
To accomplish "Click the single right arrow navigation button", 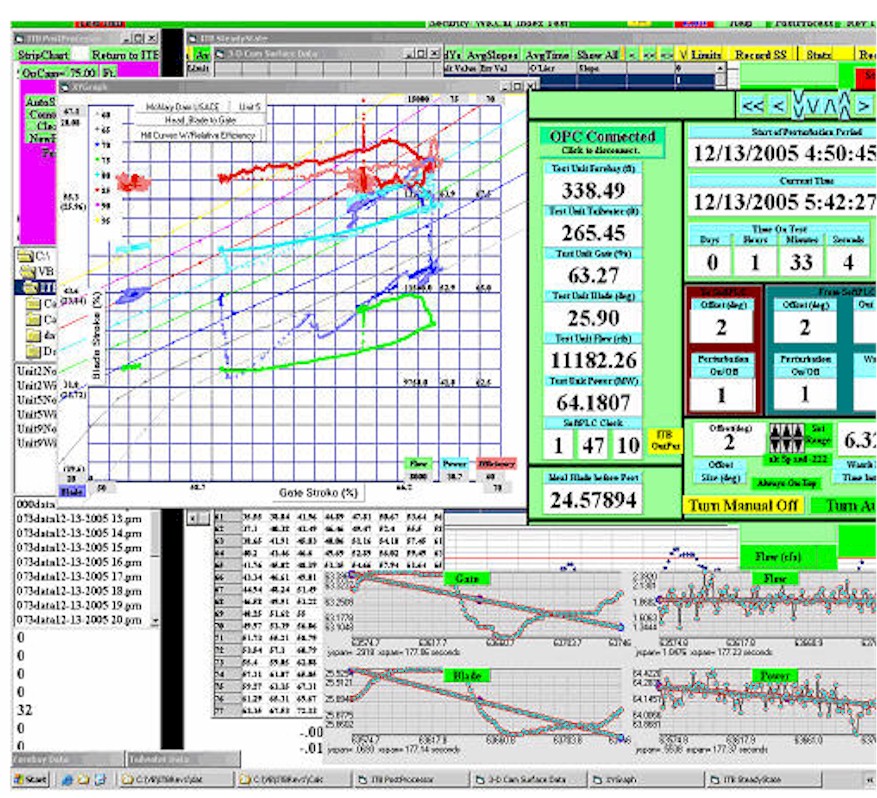I will [864, 104].
